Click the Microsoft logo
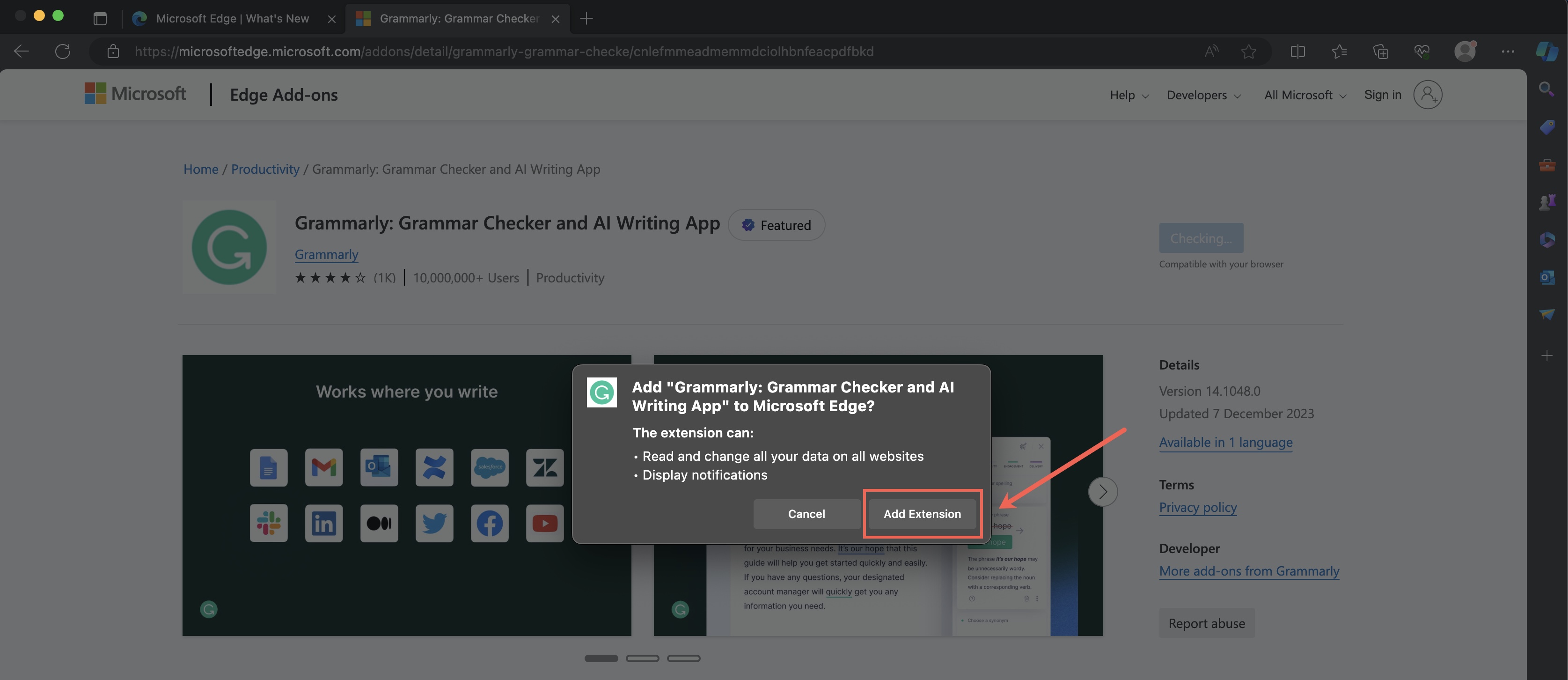 click(135, 94)
